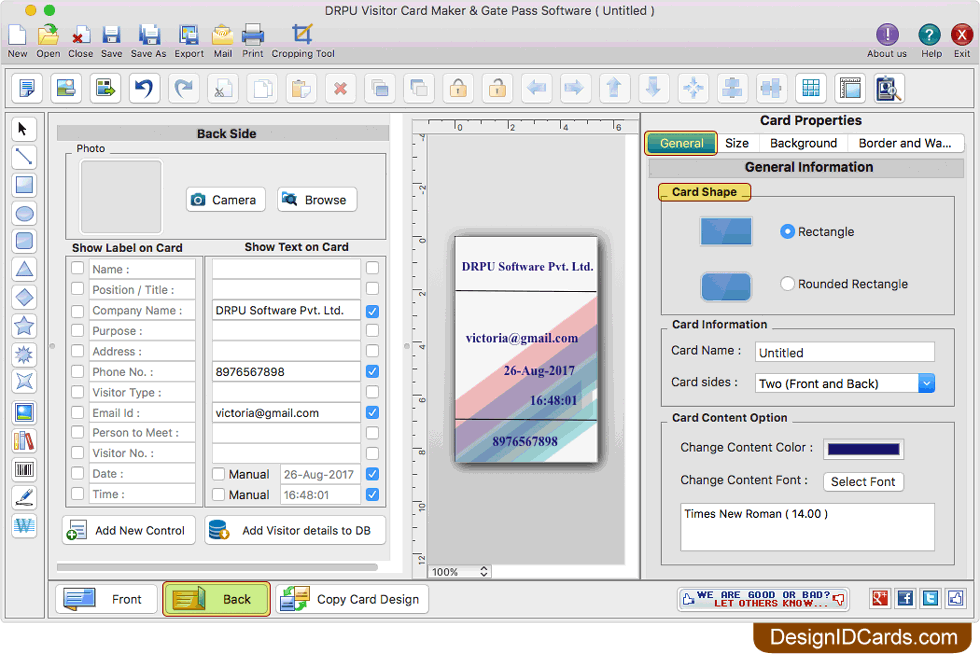This screenshot has height=654, width=980.
Task: Click the Redo arrow icon
Action: [183, 88]
